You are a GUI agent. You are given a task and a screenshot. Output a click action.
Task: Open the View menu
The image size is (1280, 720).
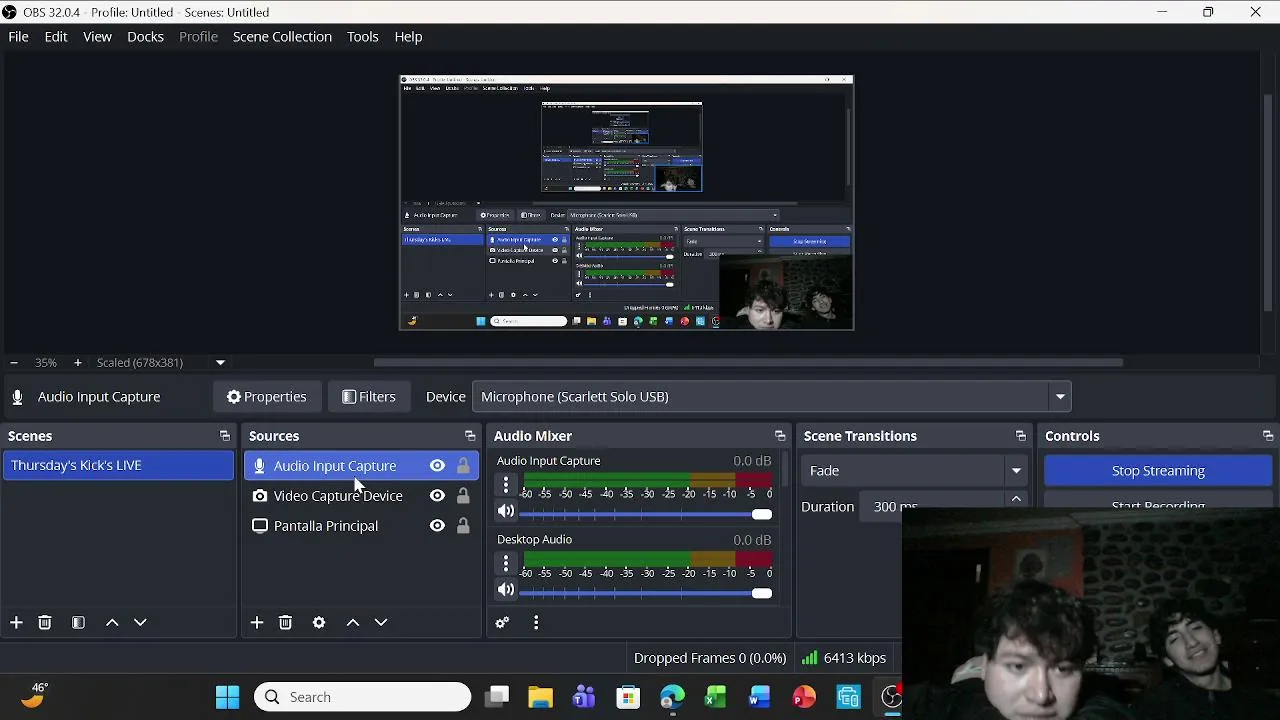(x=97, y=37)
